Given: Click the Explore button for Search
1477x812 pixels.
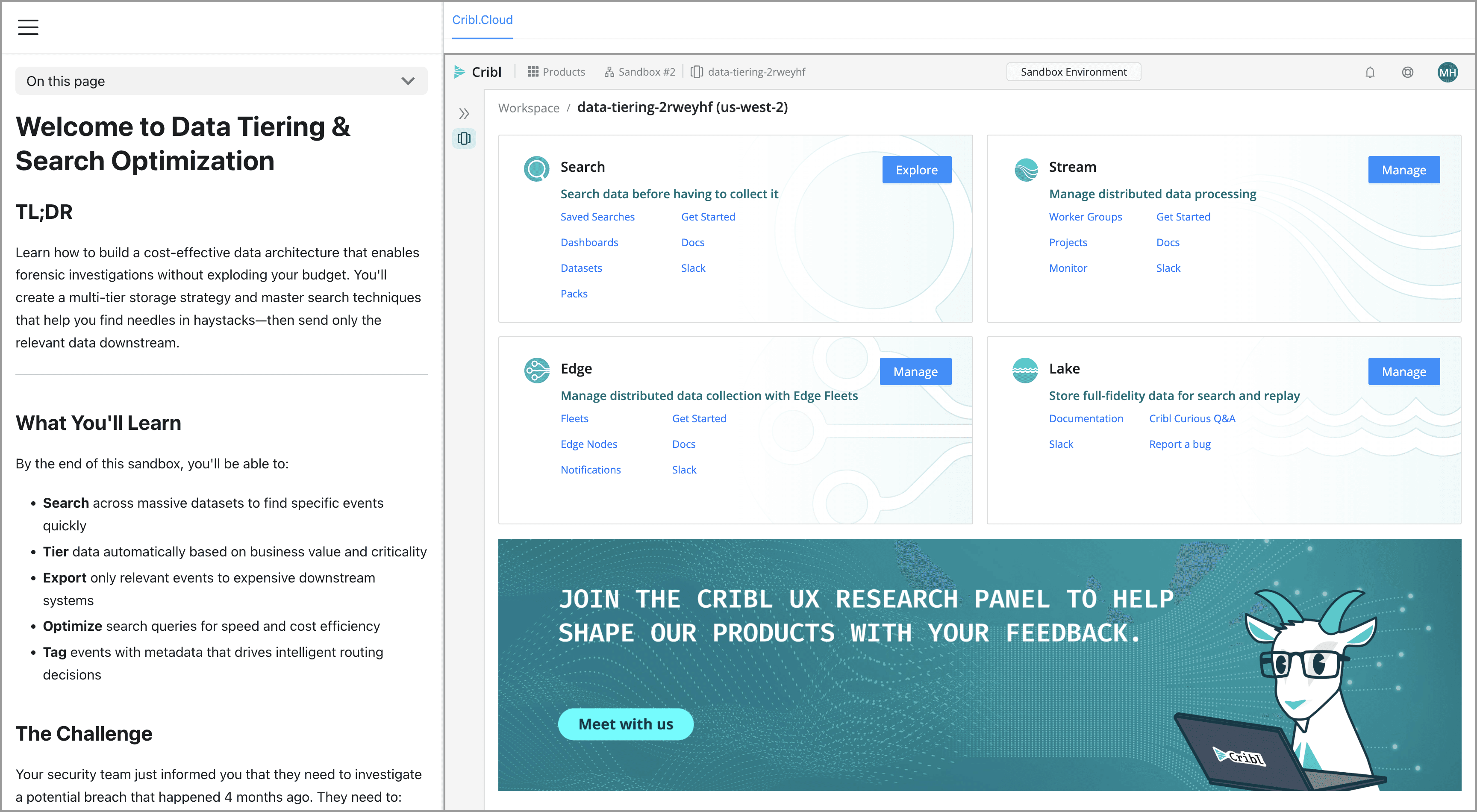Looking at the screenshot, I should [x=916, y=170].
